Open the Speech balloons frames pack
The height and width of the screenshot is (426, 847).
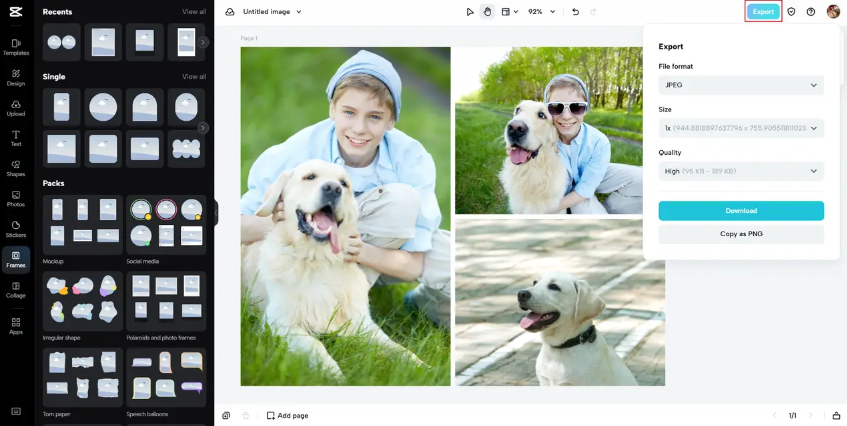[166, 377]
